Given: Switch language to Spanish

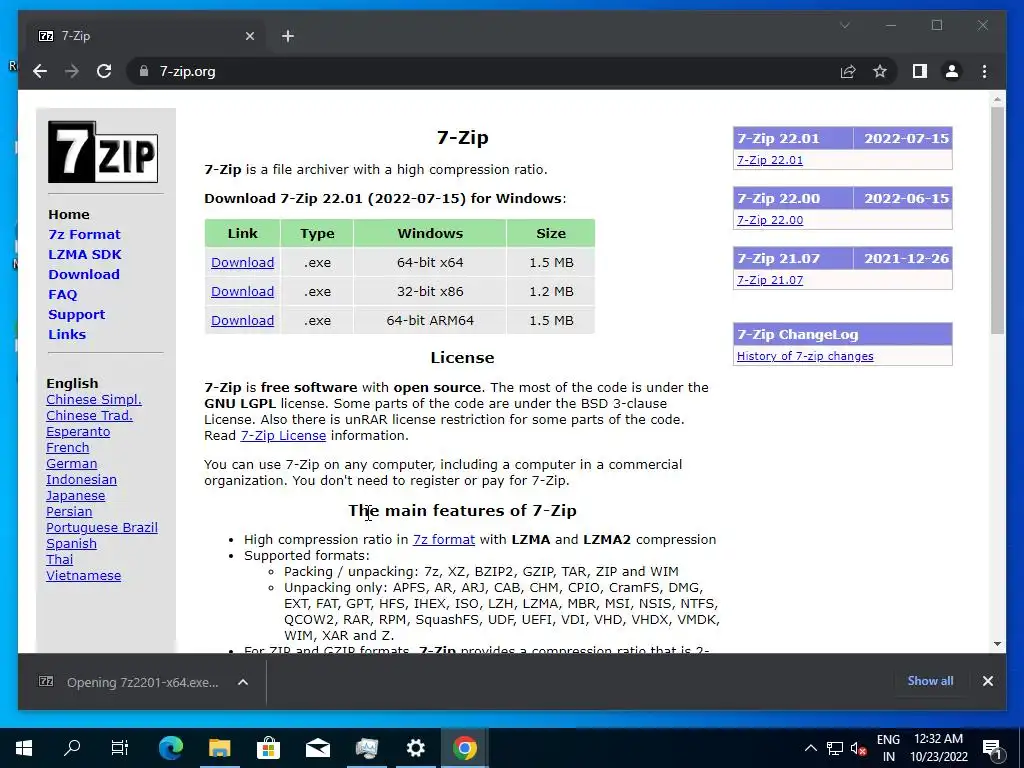Looking at the screenshot, I should click(x=71, y=543).
